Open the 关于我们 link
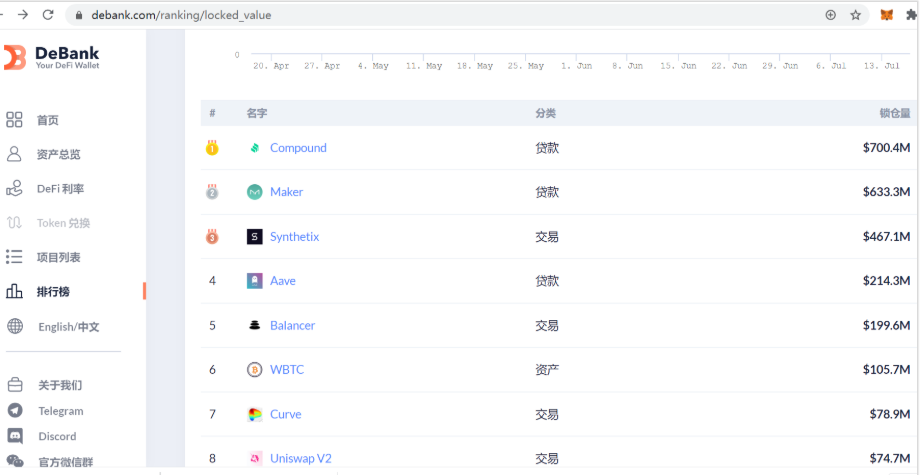 point(60,385)
